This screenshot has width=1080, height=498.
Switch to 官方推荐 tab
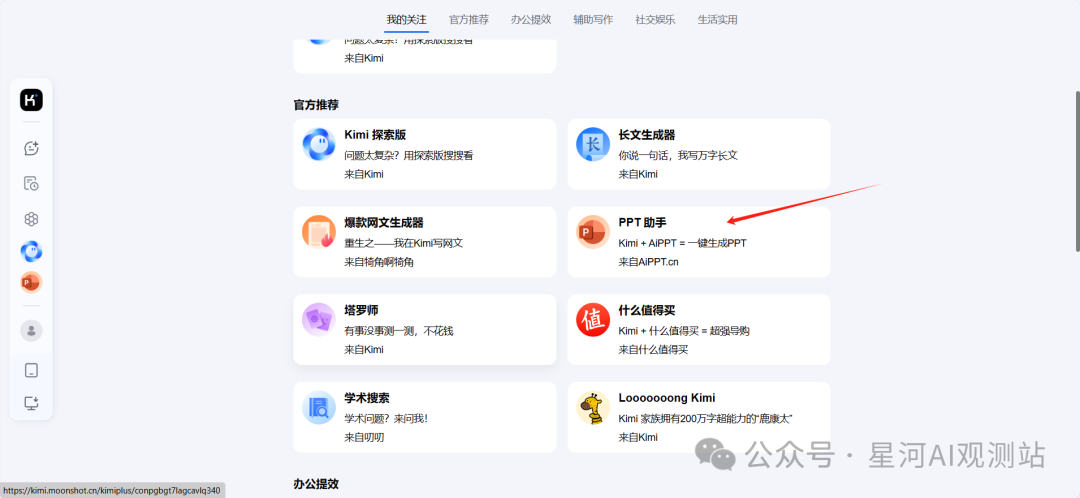coord(468,19)
